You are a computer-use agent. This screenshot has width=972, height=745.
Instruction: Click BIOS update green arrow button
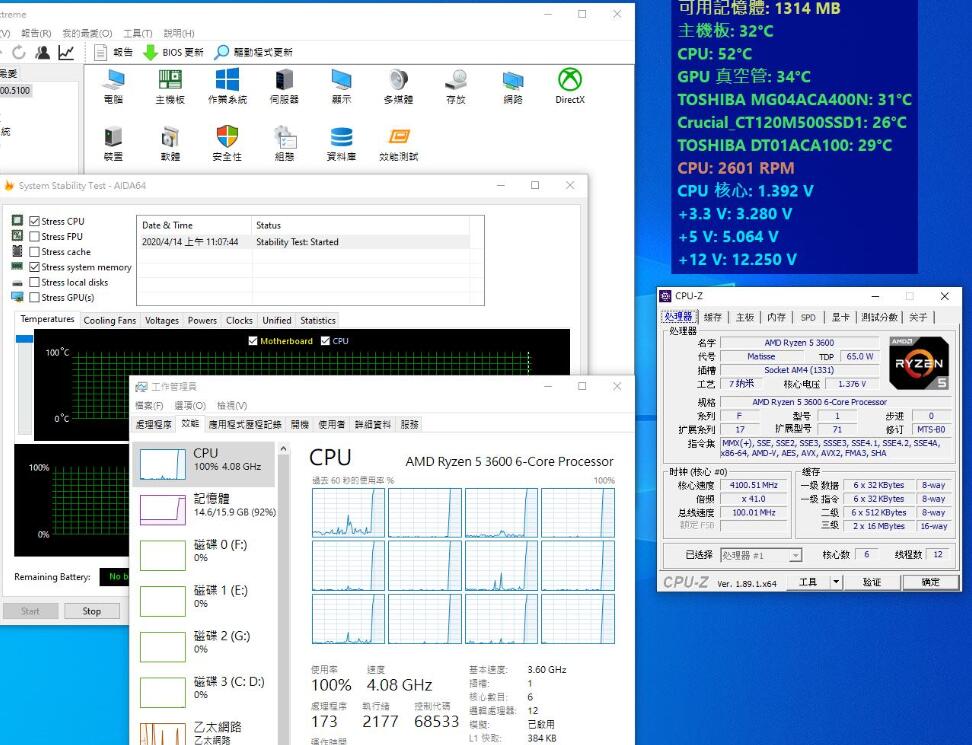tap(173, 53)
